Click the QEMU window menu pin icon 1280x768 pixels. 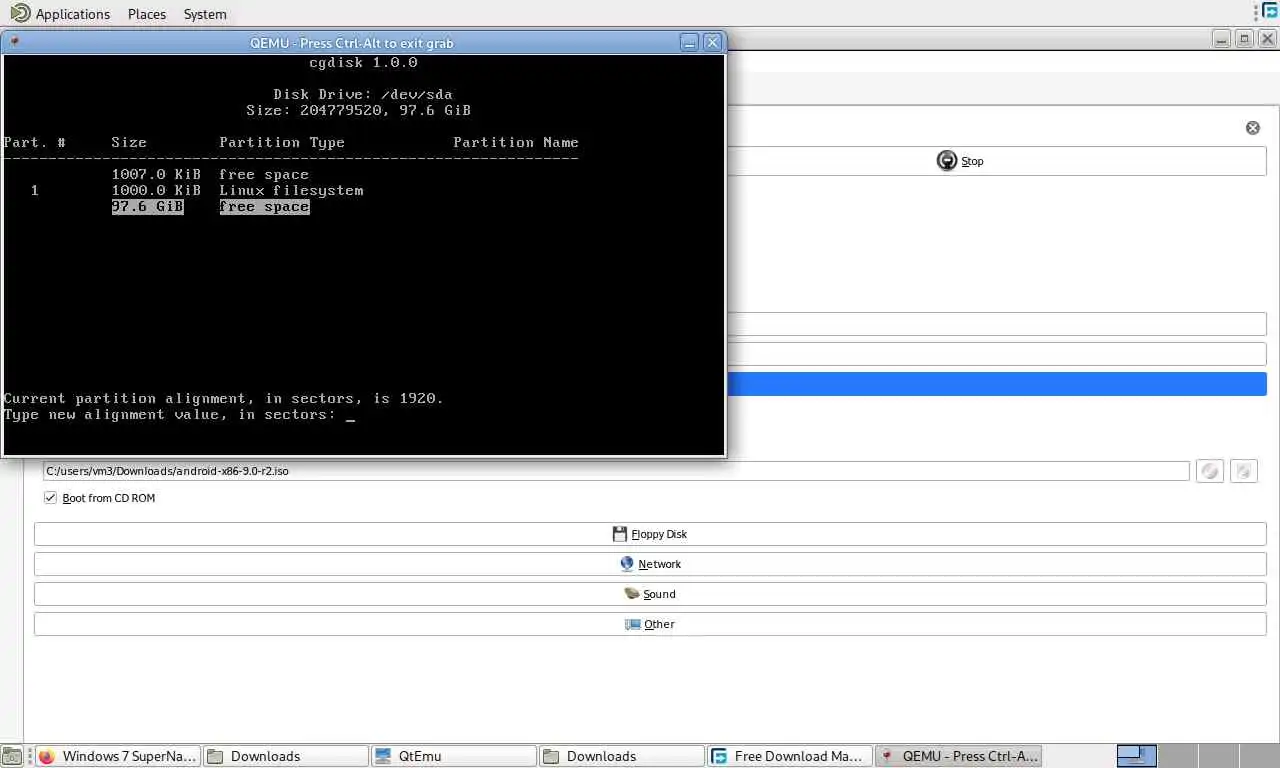[14, 42]
